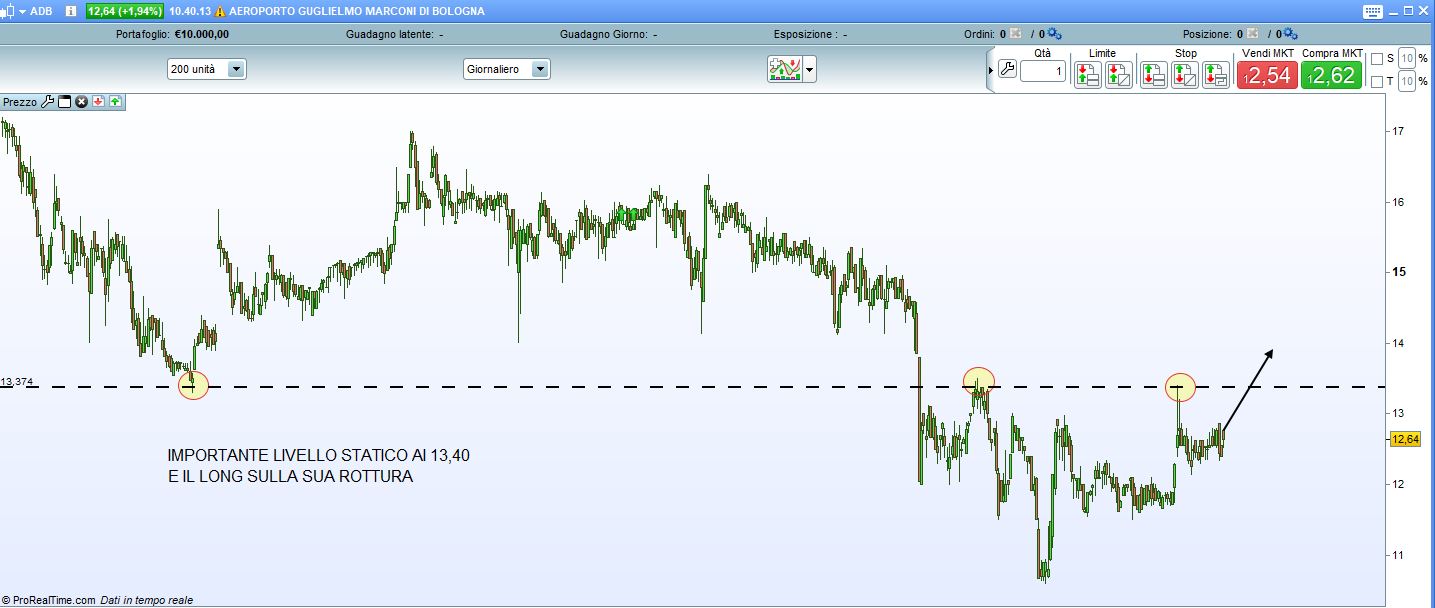Remove the Prezzo panel with X icon

click(x=82, y=102)
